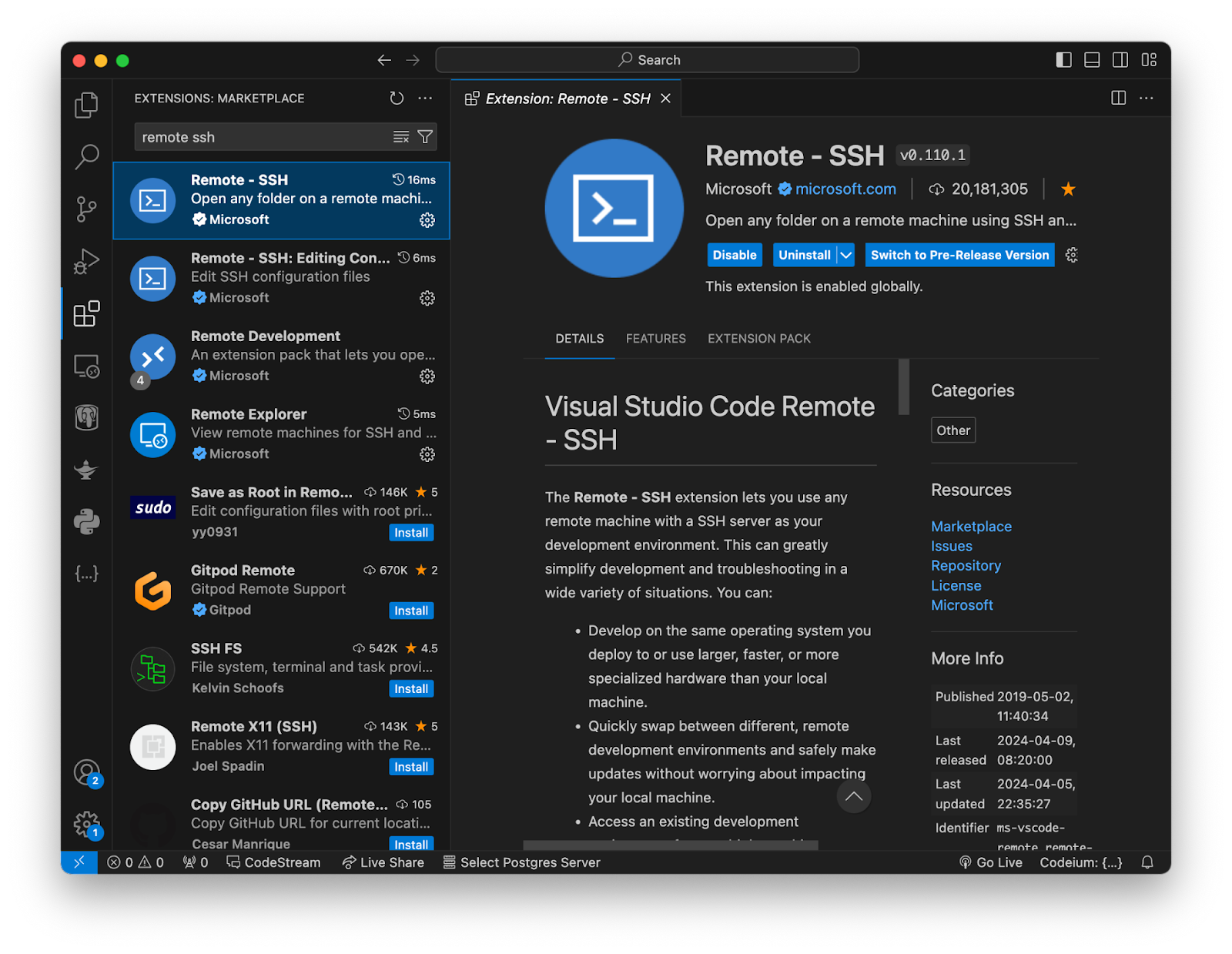
Task: Select the Other category tag
Action: point(953,430)
